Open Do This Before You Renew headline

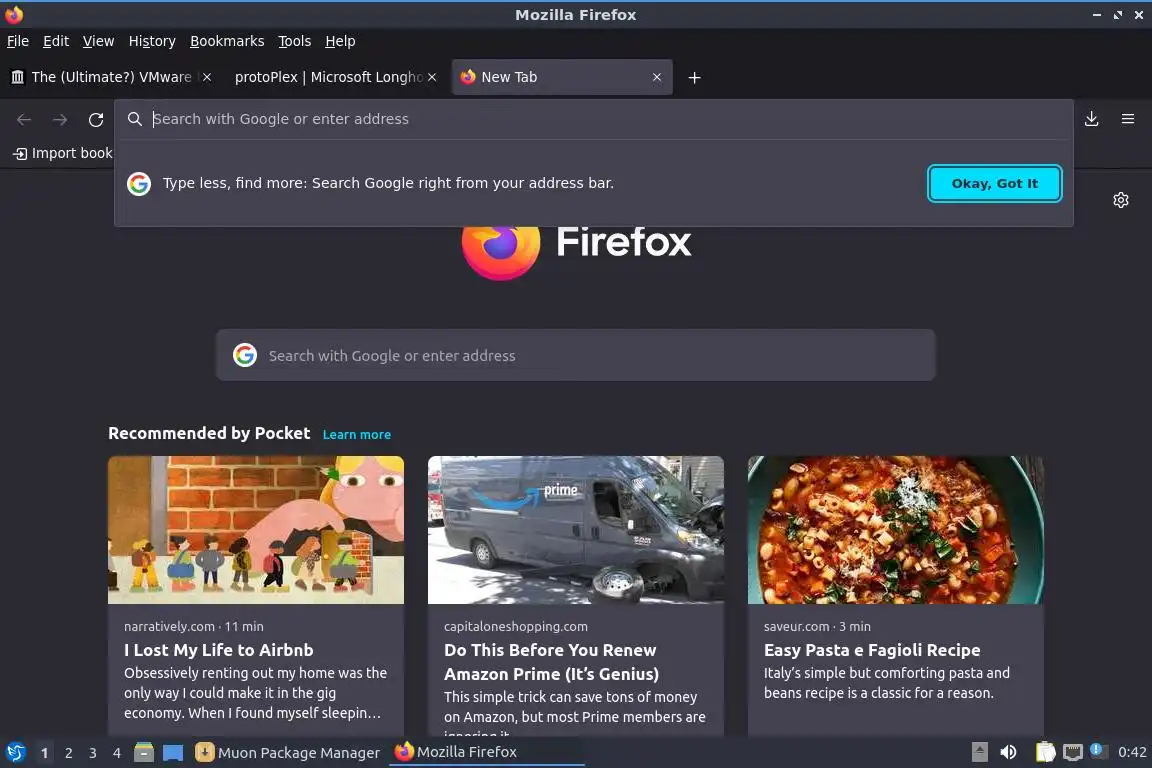click(x=551, y=661)
